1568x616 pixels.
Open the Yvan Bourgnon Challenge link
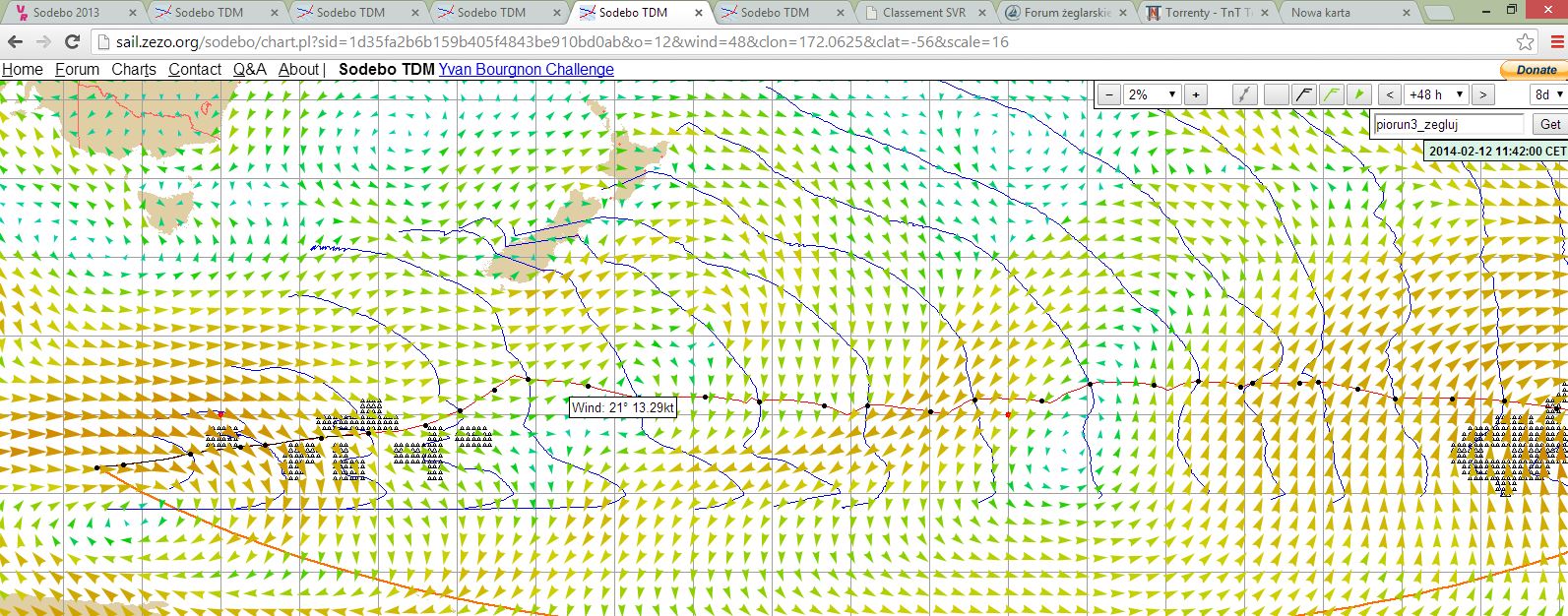526,69
